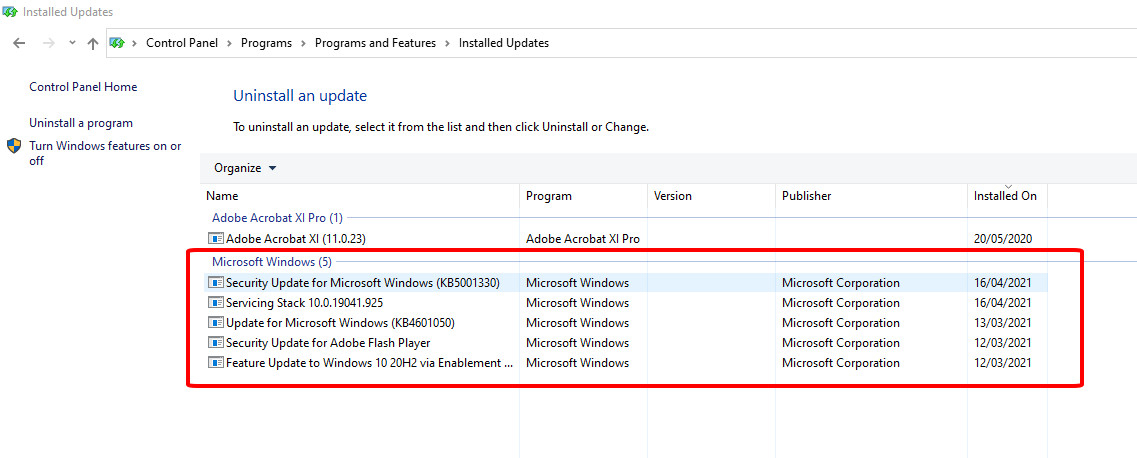Click 12/03/2021 date in Adobe Flash Player row
The image size is (1137, 458).
point(1003,343)
